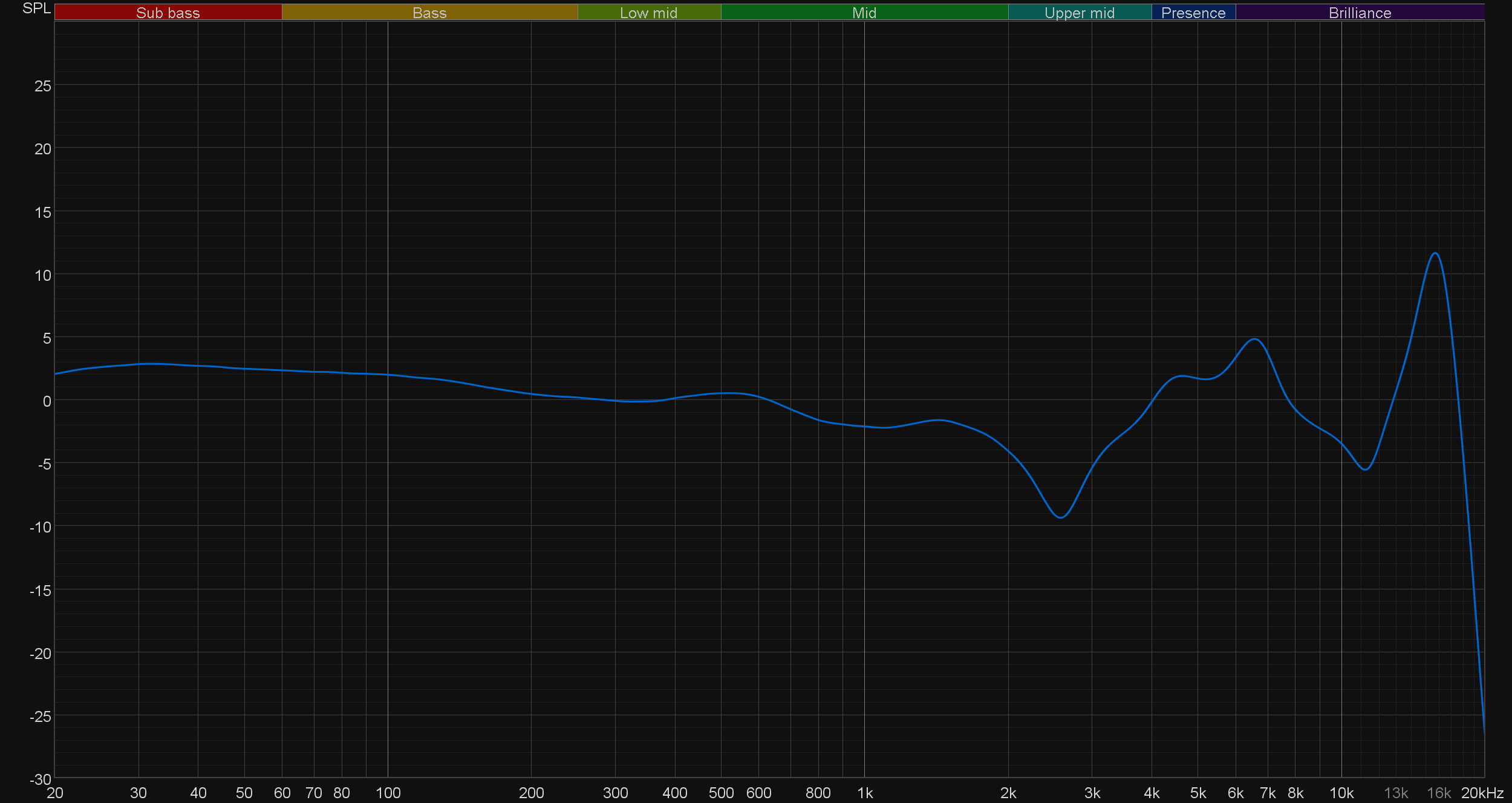Click the Upper mid band label
Screen dimensions: 1512x803
click(1079, 13)
